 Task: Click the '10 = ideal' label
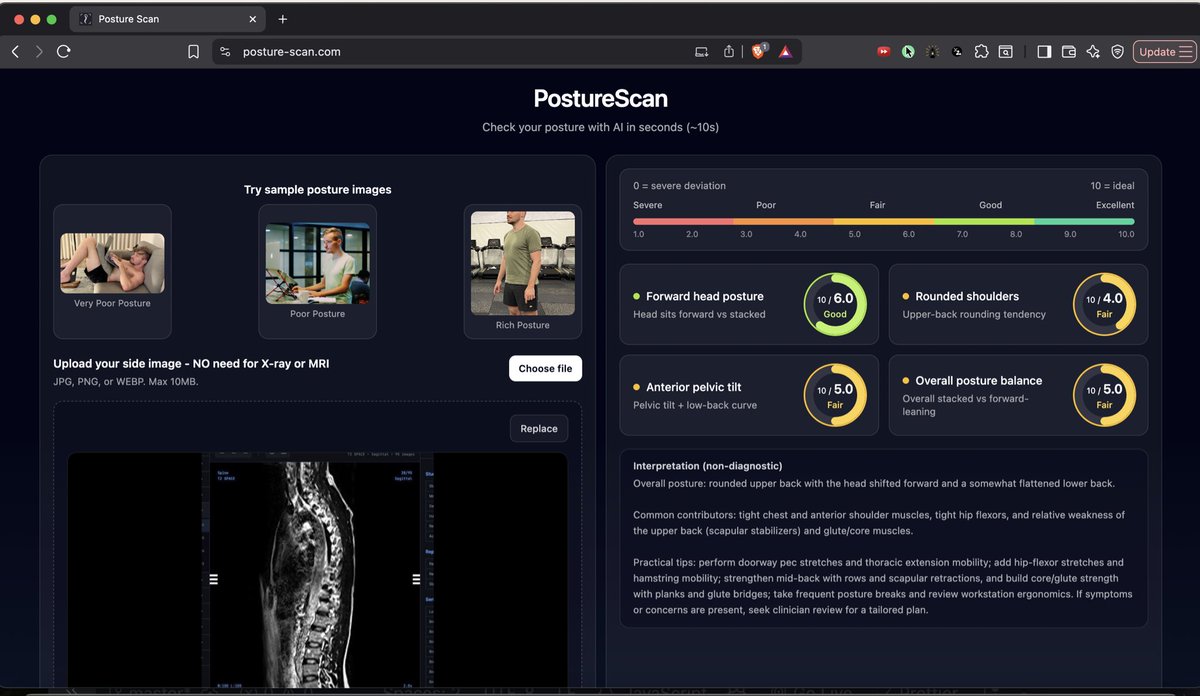pos(1112,186)
